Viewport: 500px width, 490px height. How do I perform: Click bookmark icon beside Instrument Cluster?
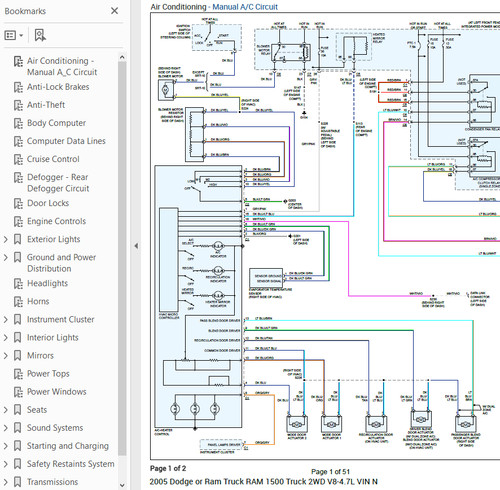point(18,319)
